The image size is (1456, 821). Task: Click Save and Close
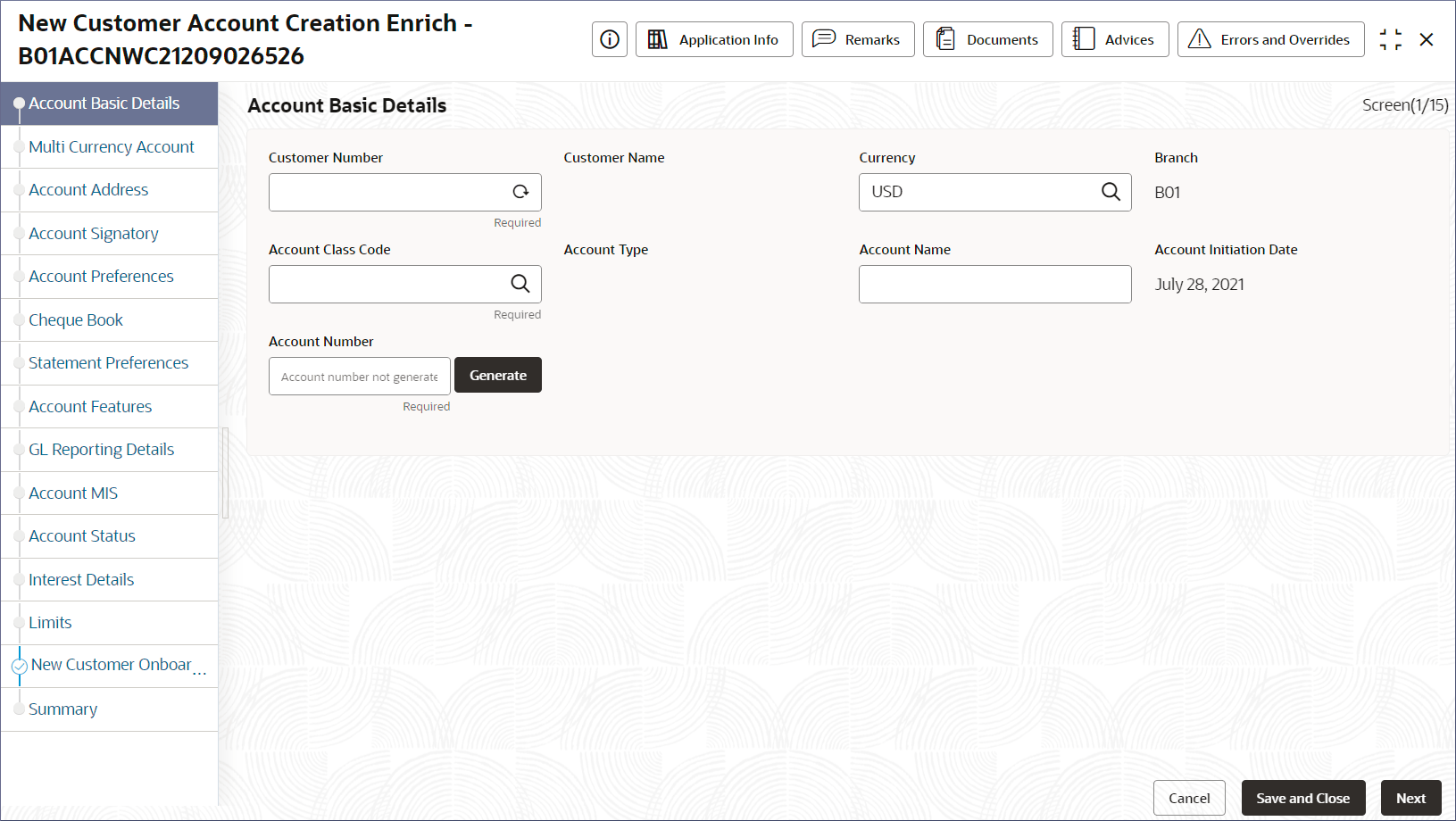[x=1303, y=798]
